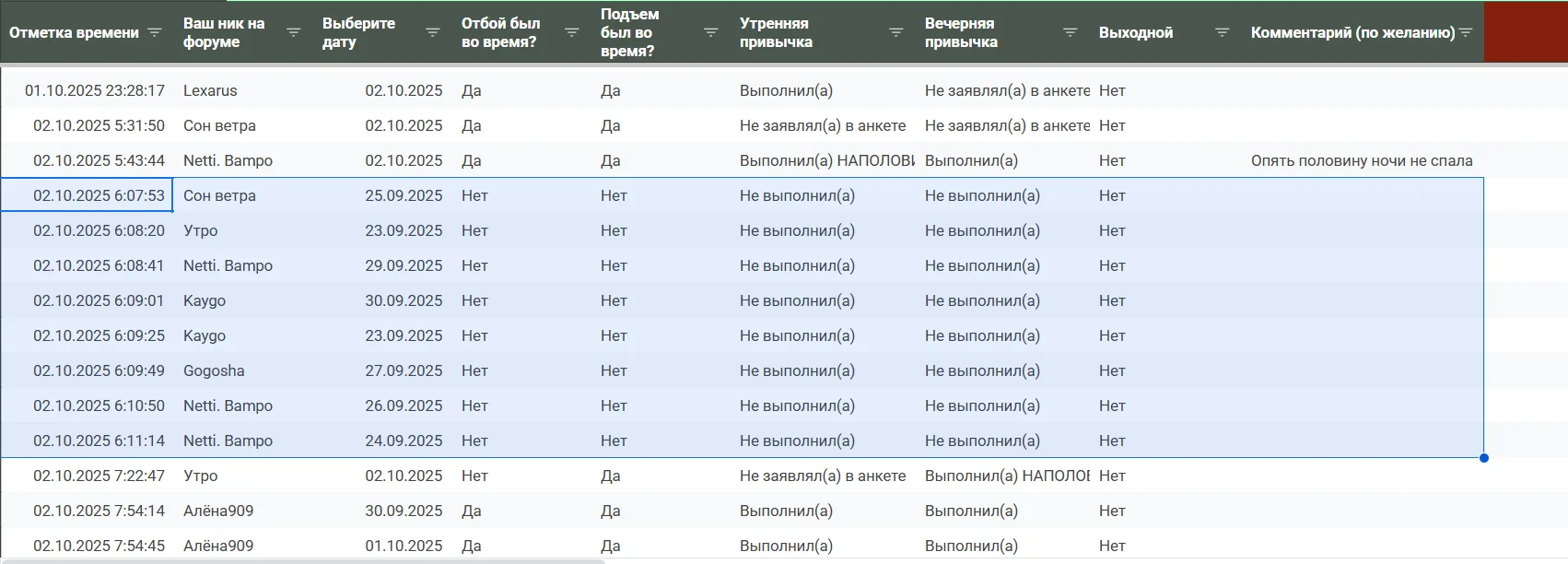
Task: Open filter icon in "Ваш ник на форуме" header
Action: pyautogui.click(x=294, y=32)
